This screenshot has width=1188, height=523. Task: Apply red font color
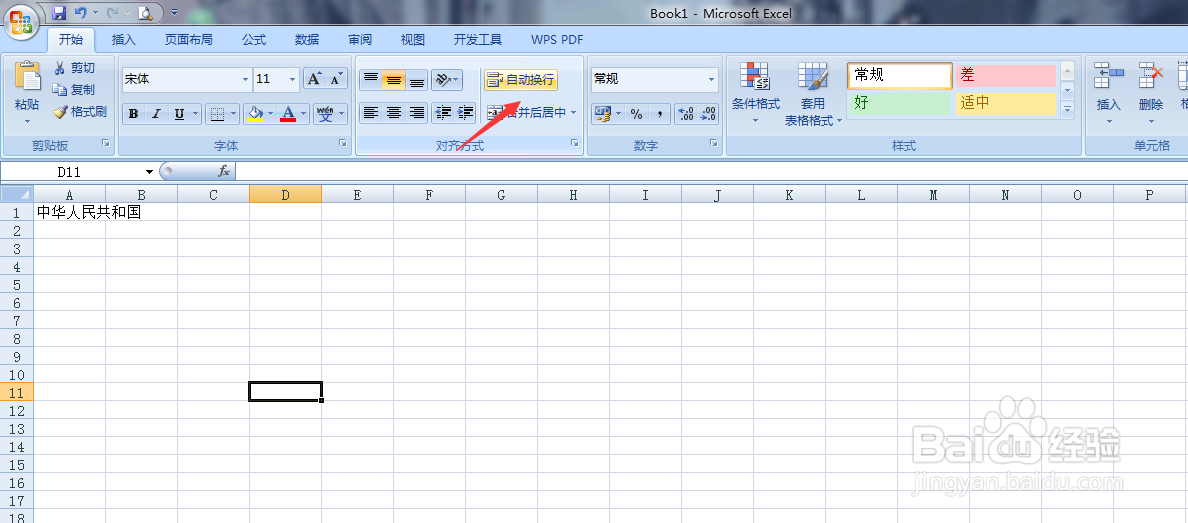[x=288, y=114]
